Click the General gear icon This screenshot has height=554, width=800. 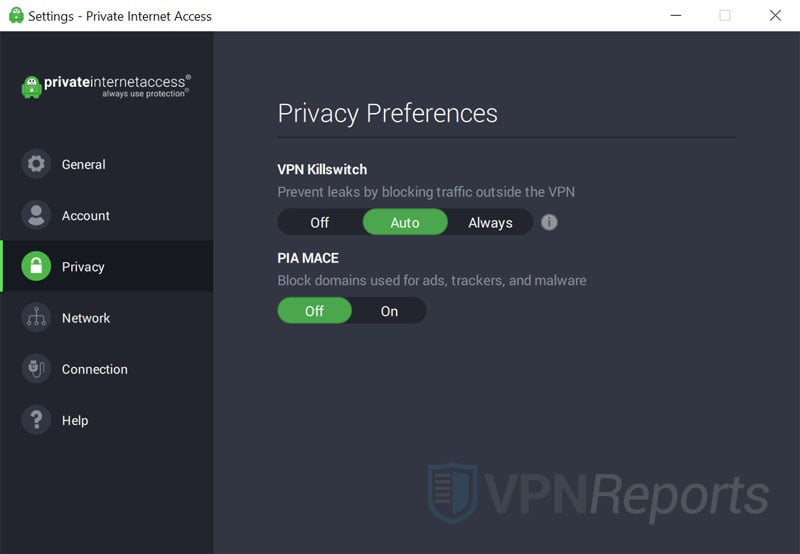pyautogui.click(x=36, y=164)
